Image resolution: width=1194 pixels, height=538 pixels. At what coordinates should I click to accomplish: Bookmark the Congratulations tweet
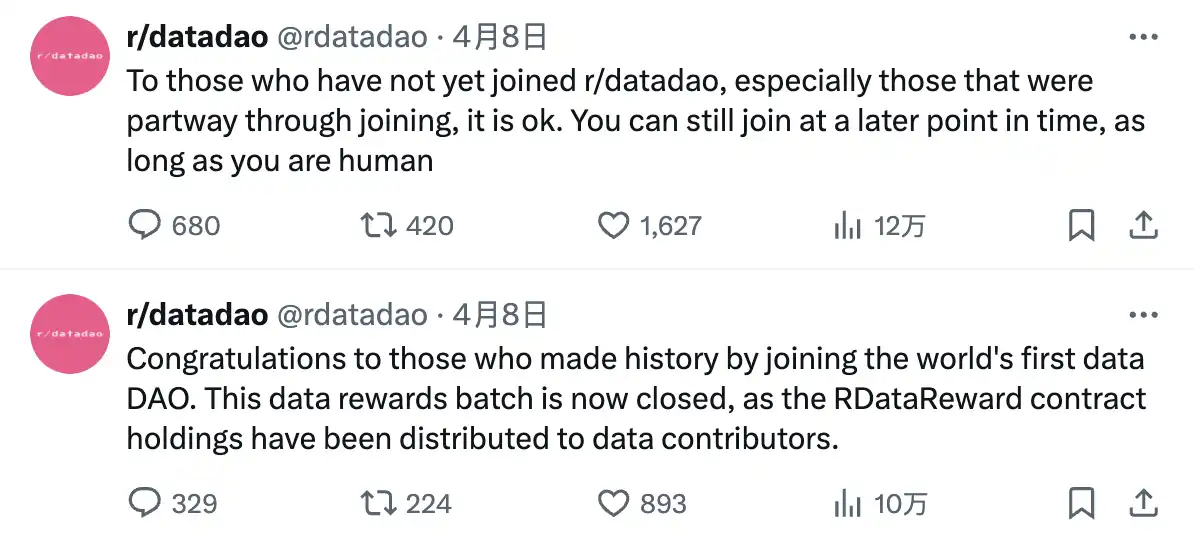(x=1081, y=503)
